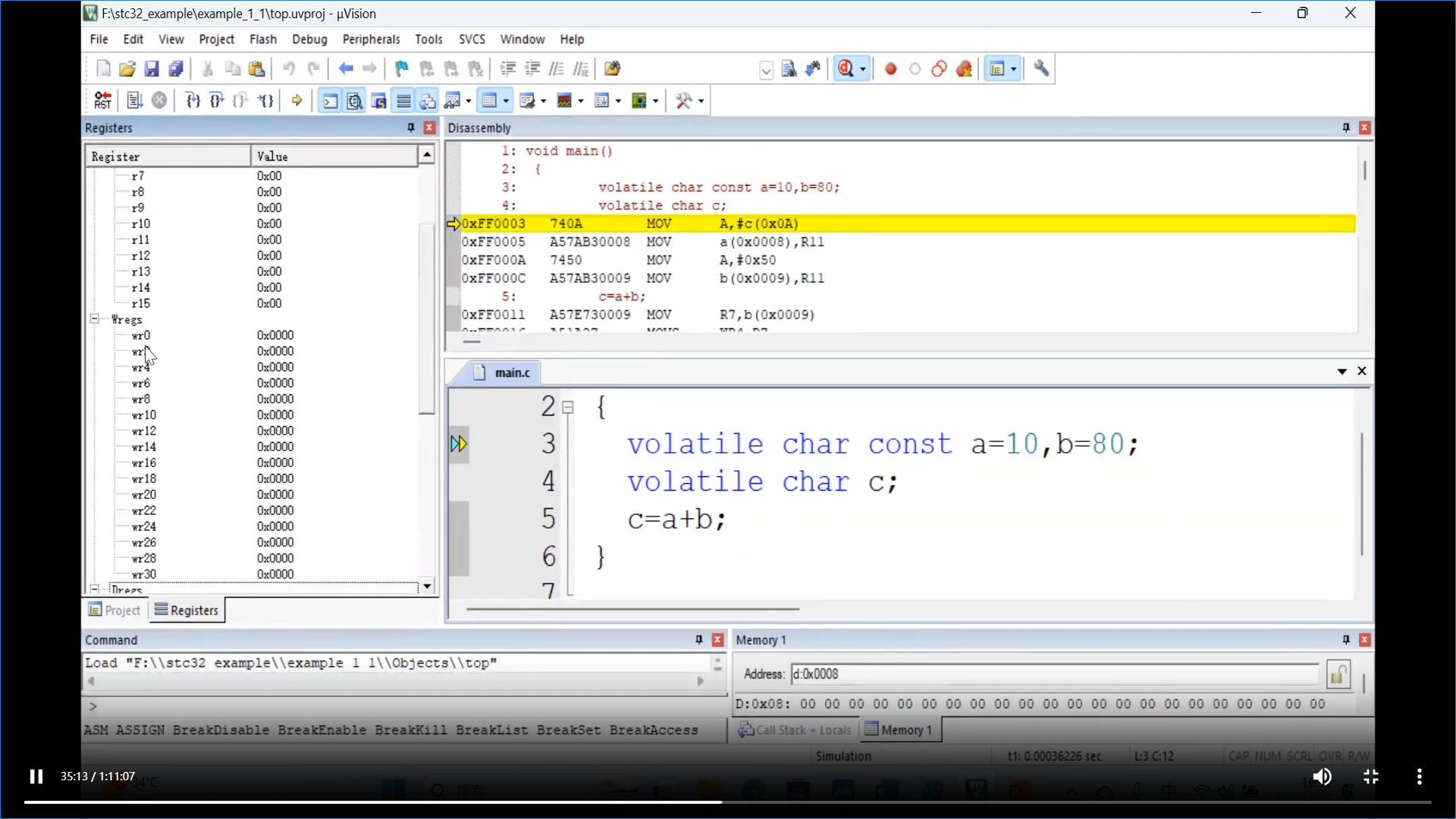Close the Memory 1 panel
This screenshot has height=819, width=1456.
pos(1364,640)
